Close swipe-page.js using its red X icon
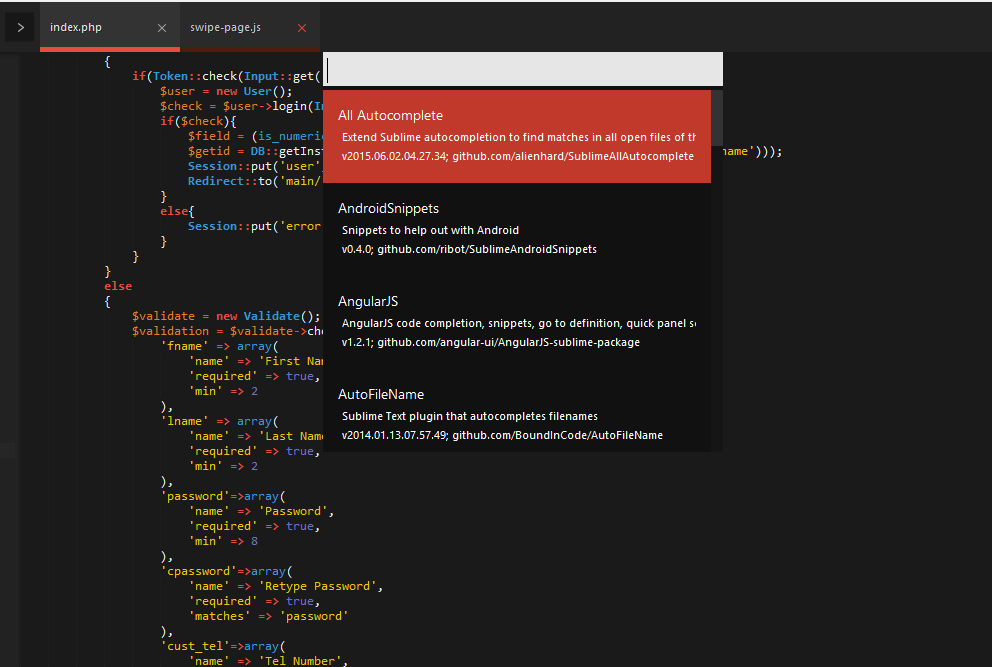This screenshot has height=667, width=992. click(302, 27)
